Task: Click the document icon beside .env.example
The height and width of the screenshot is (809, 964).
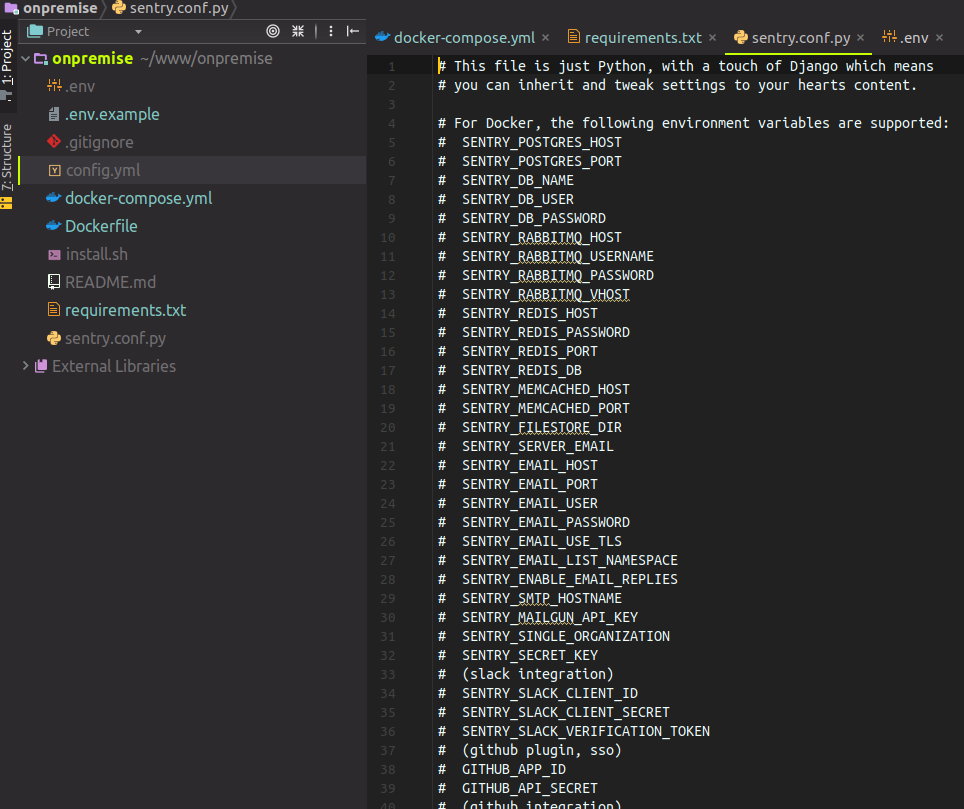Action: (x=54, y=114)
